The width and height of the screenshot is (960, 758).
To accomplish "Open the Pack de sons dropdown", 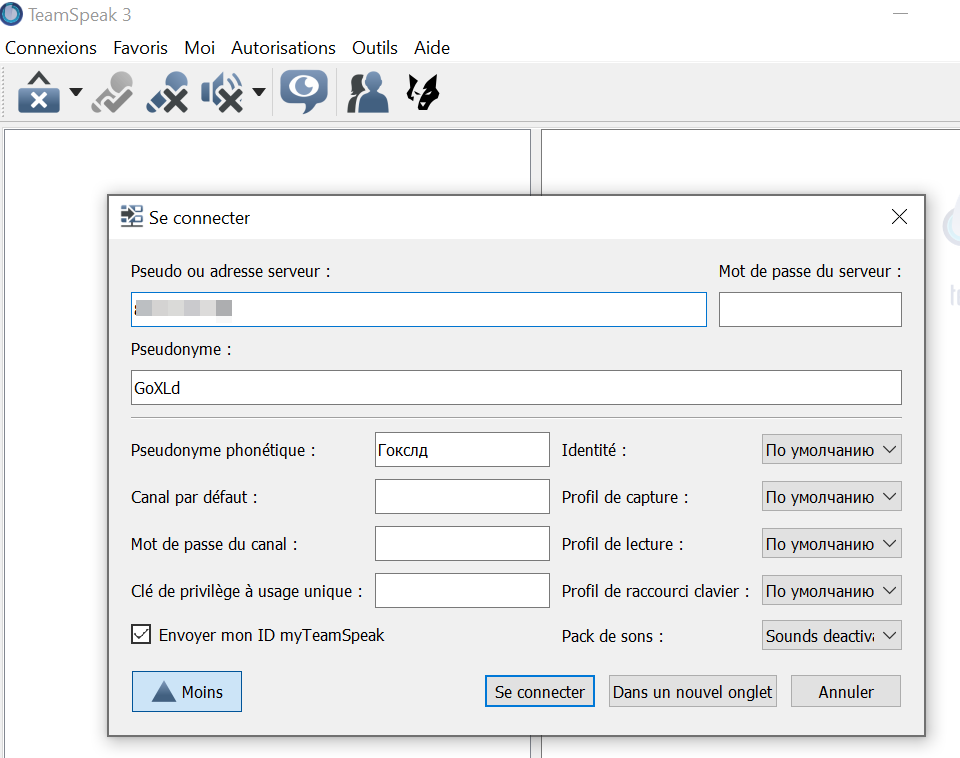I will click(831, 636).
